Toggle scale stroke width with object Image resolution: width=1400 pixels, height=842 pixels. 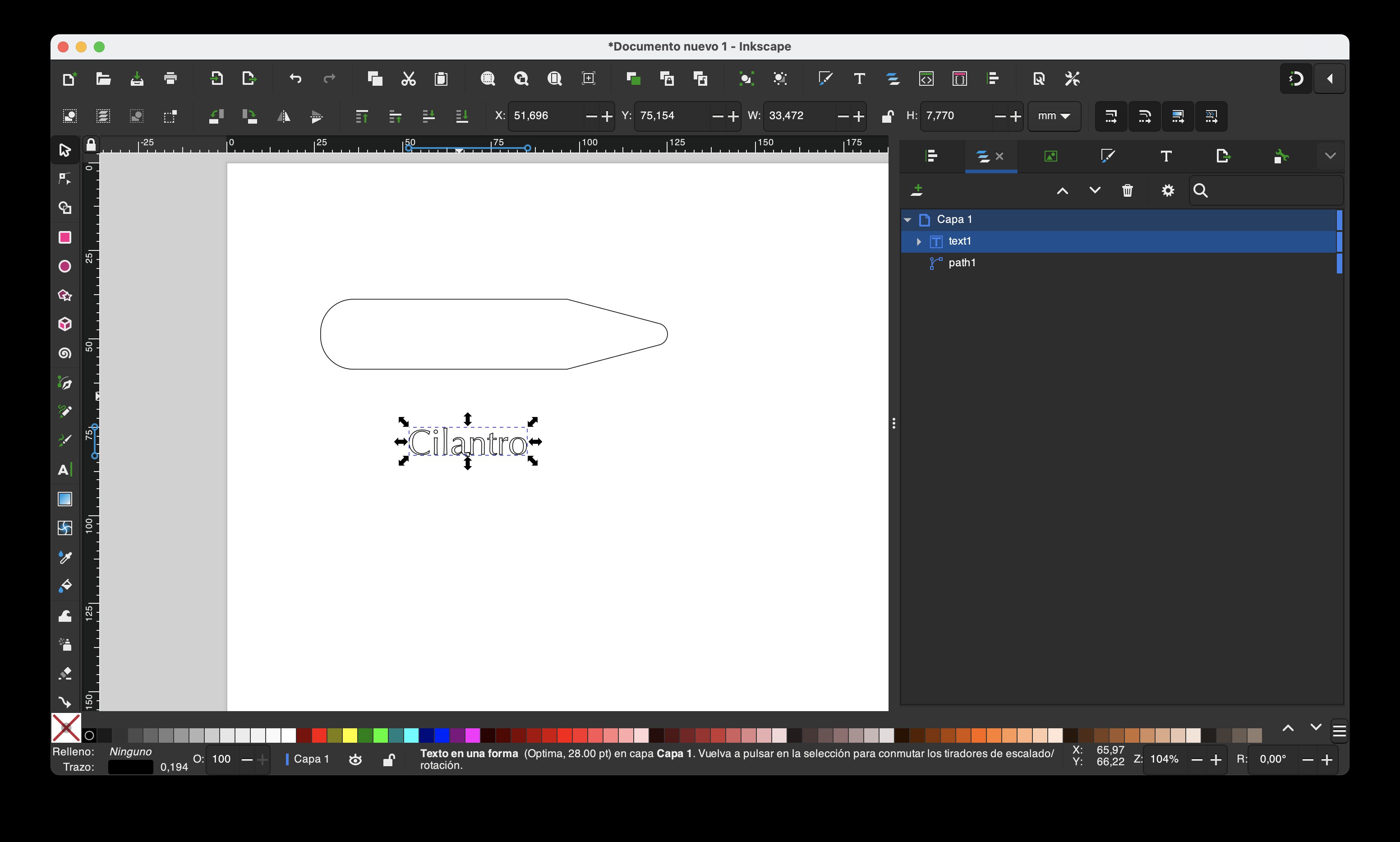pyautogui.click(x=1111, y=116)
